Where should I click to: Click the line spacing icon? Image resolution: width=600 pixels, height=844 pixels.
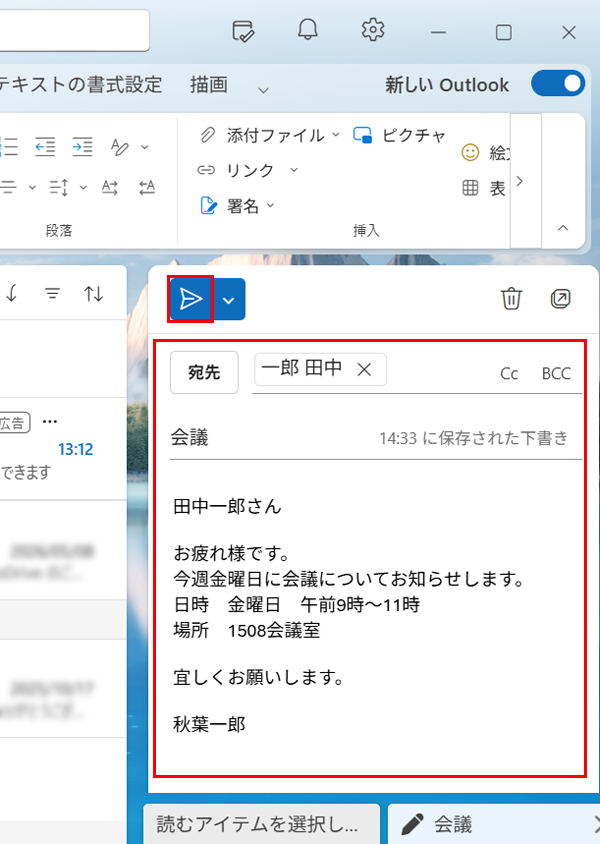pyautogui.click(x=59, y=187)
